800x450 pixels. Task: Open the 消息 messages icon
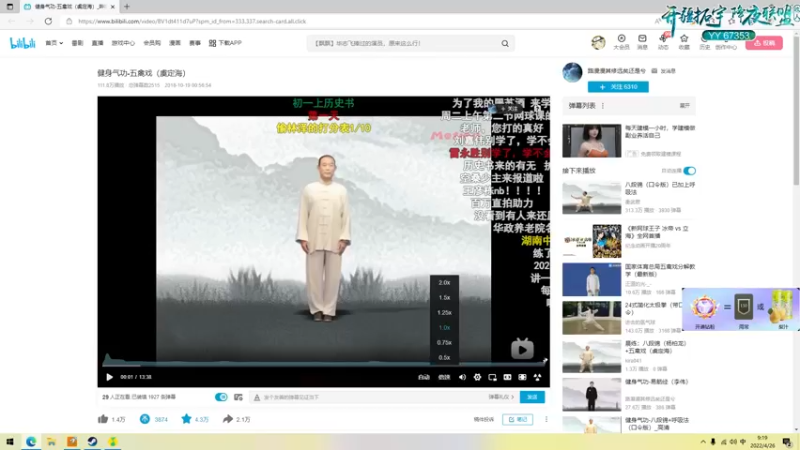[x=642, y=42]
